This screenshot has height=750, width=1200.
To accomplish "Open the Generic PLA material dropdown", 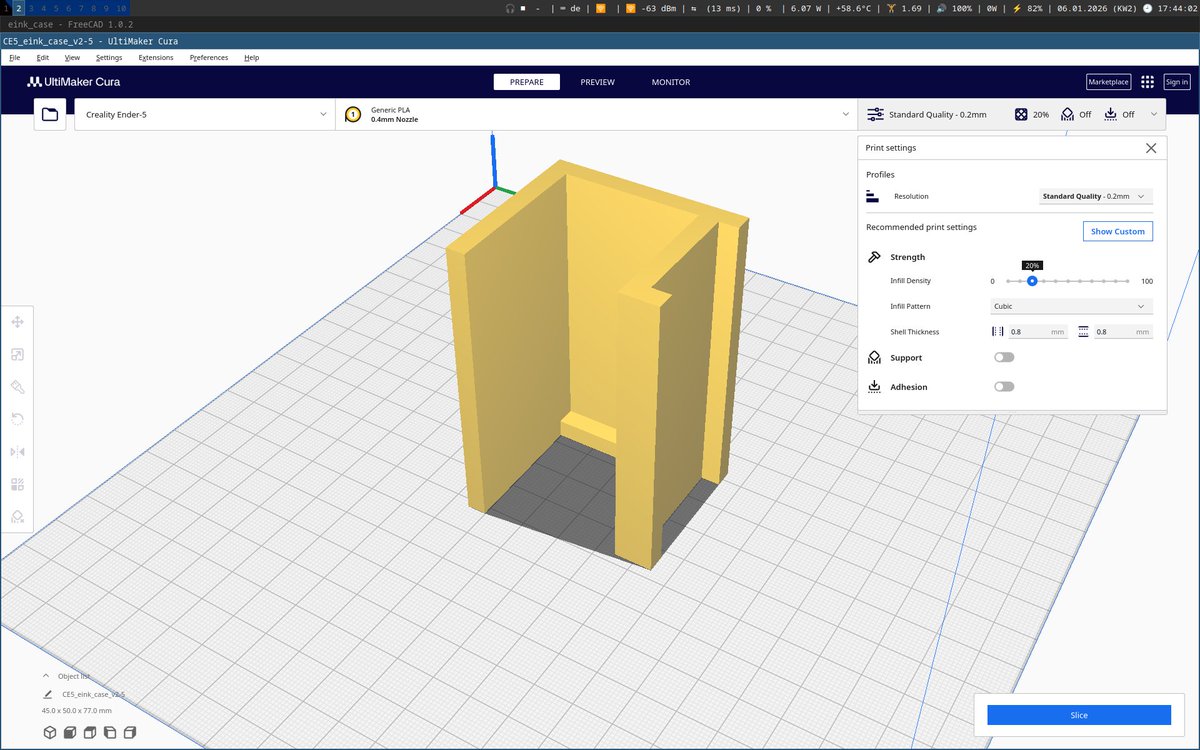I will pyautogui.click(x=596, y=115).
